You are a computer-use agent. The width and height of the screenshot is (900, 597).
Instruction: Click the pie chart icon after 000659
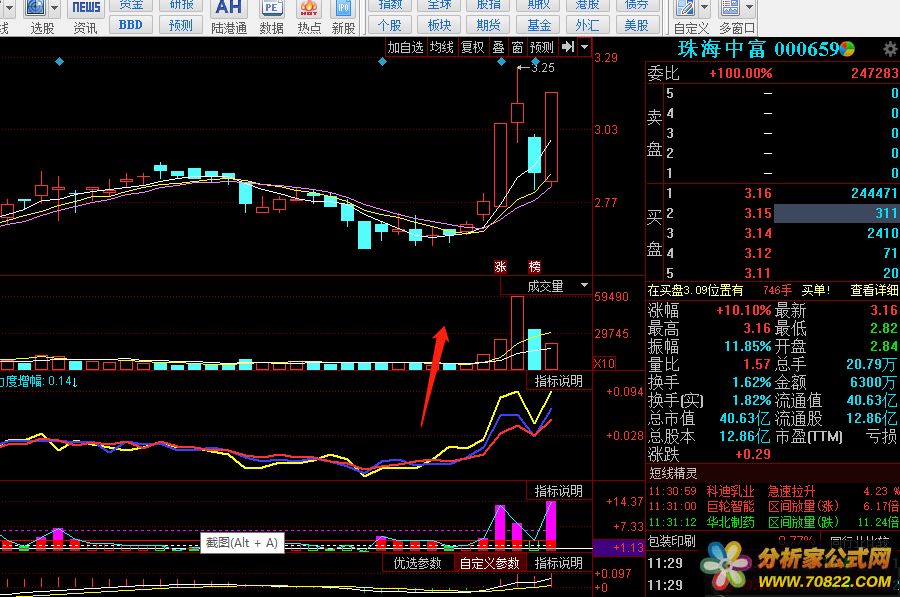847,49
